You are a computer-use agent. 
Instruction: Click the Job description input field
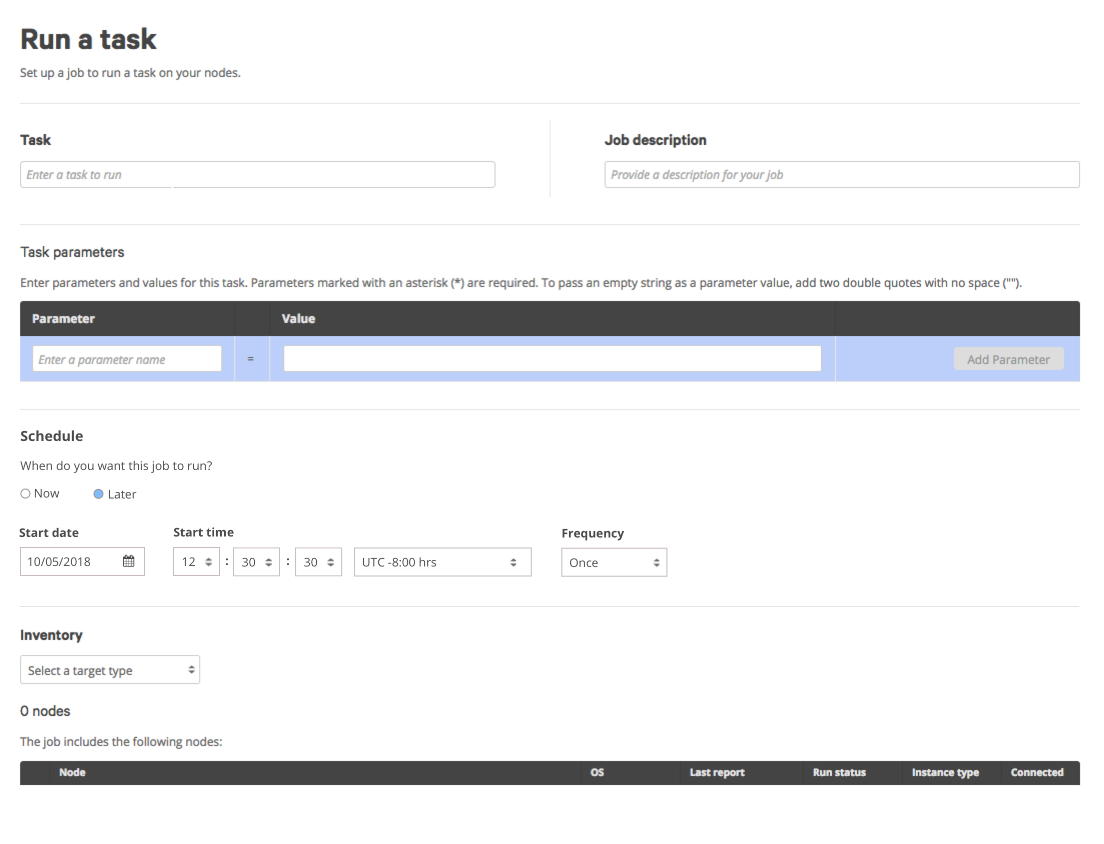tap(842, 175)
